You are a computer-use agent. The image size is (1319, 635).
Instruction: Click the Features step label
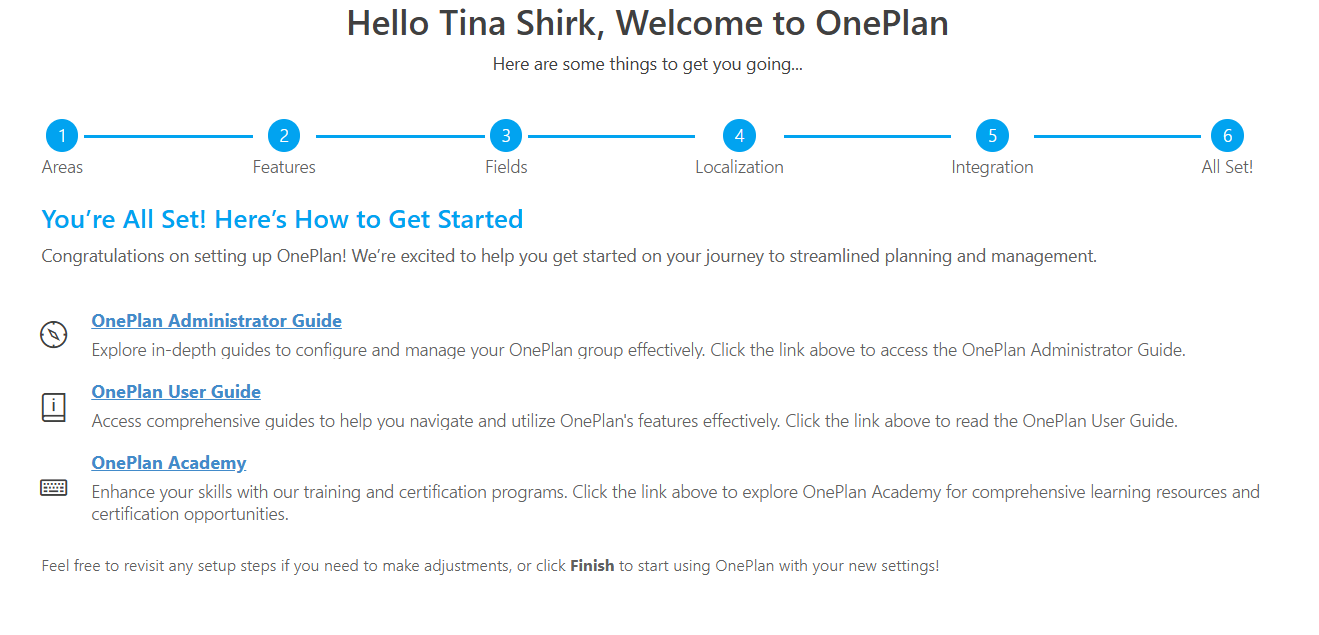(x=284, y=167)
